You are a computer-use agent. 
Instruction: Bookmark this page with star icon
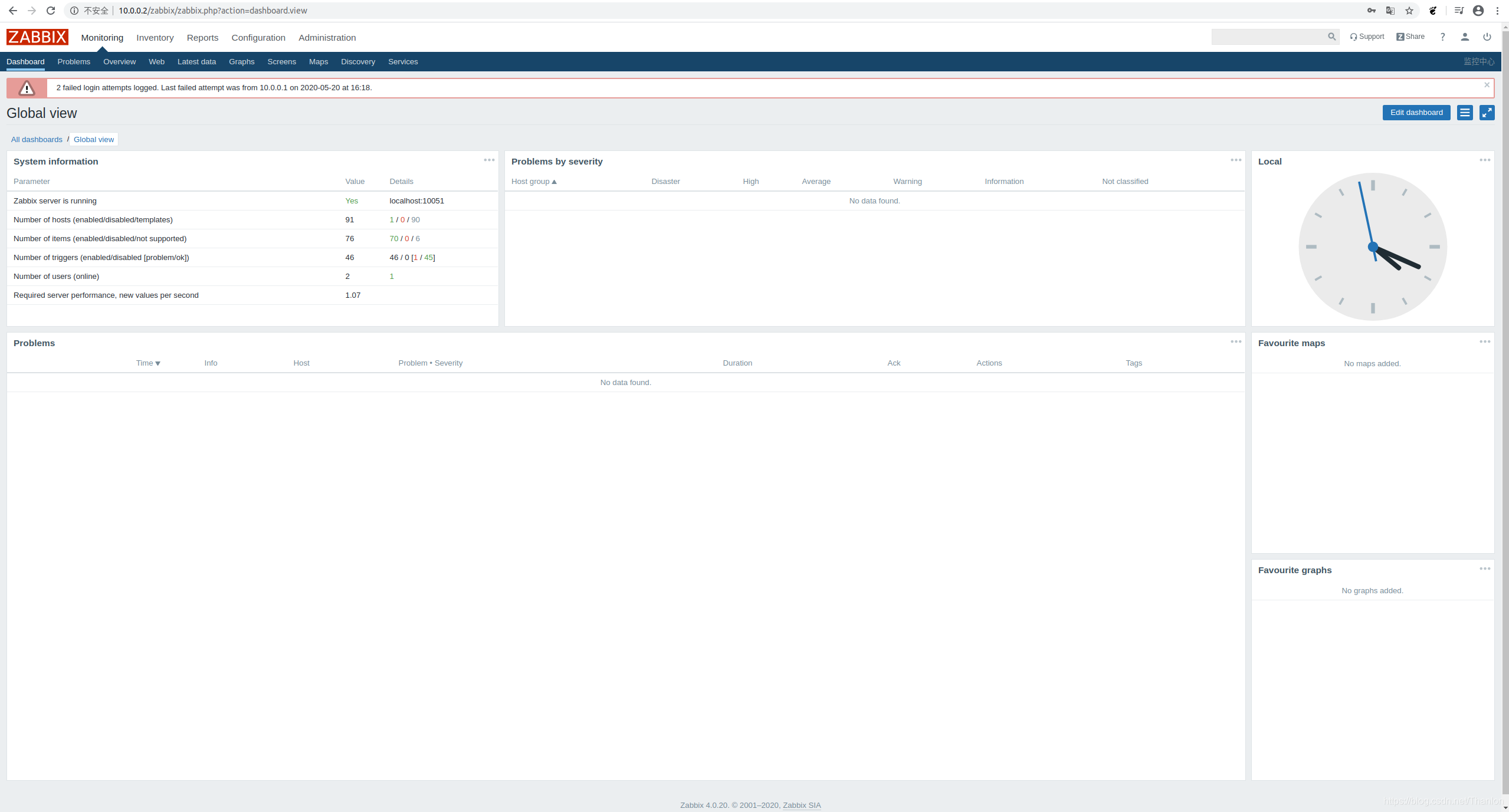[1409, 11]
